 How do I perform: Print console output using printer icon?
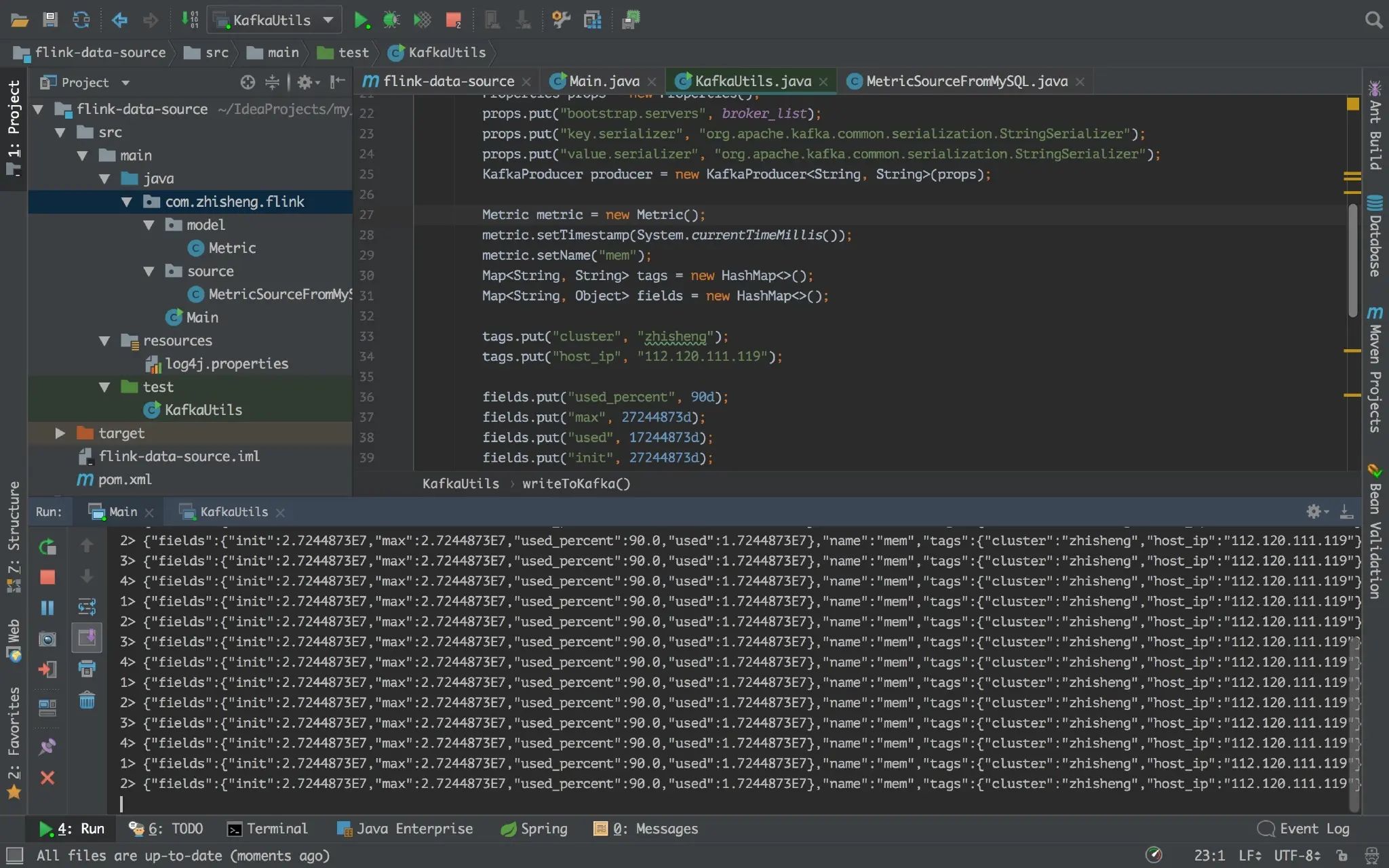[87, 669]
